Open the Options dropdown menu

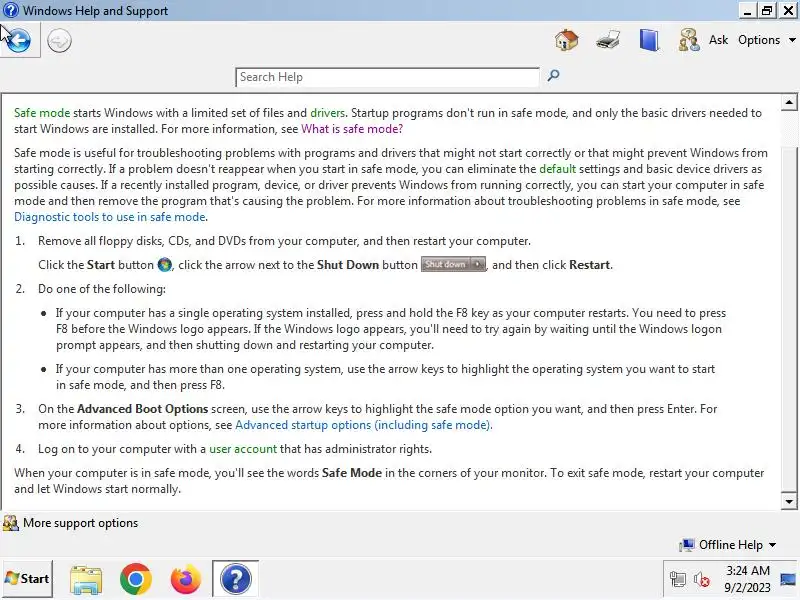coord(766,40)
